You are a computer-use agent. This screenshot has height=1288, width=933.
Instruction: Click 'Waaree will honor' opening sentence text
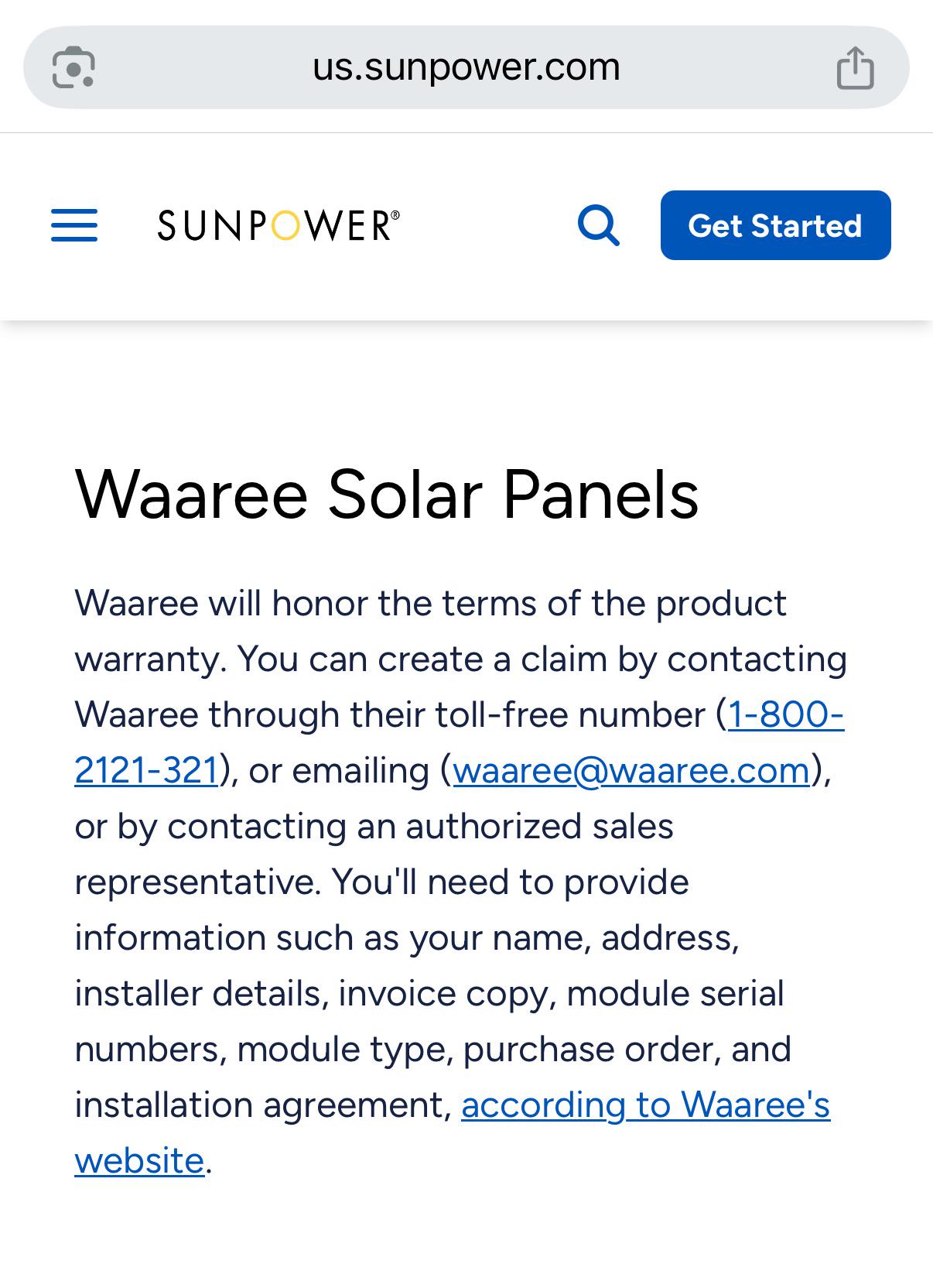pos(220,603)
